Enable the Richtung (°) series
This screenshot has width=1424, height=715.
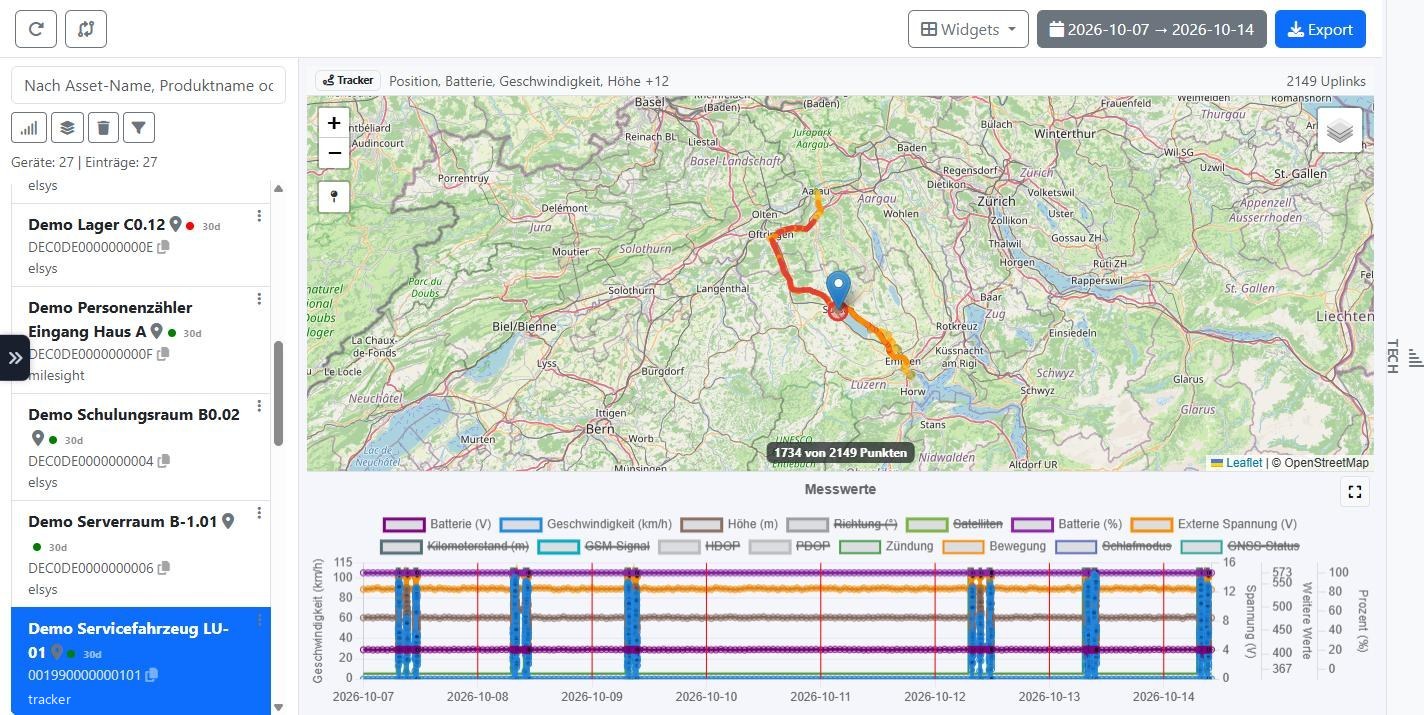coord(842,524)
